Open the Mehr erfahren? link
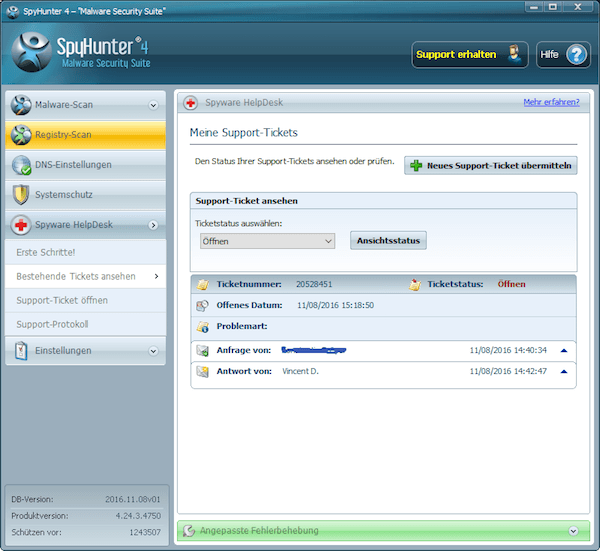The width and height of the screenshot is (600, 551). point(551,102)
